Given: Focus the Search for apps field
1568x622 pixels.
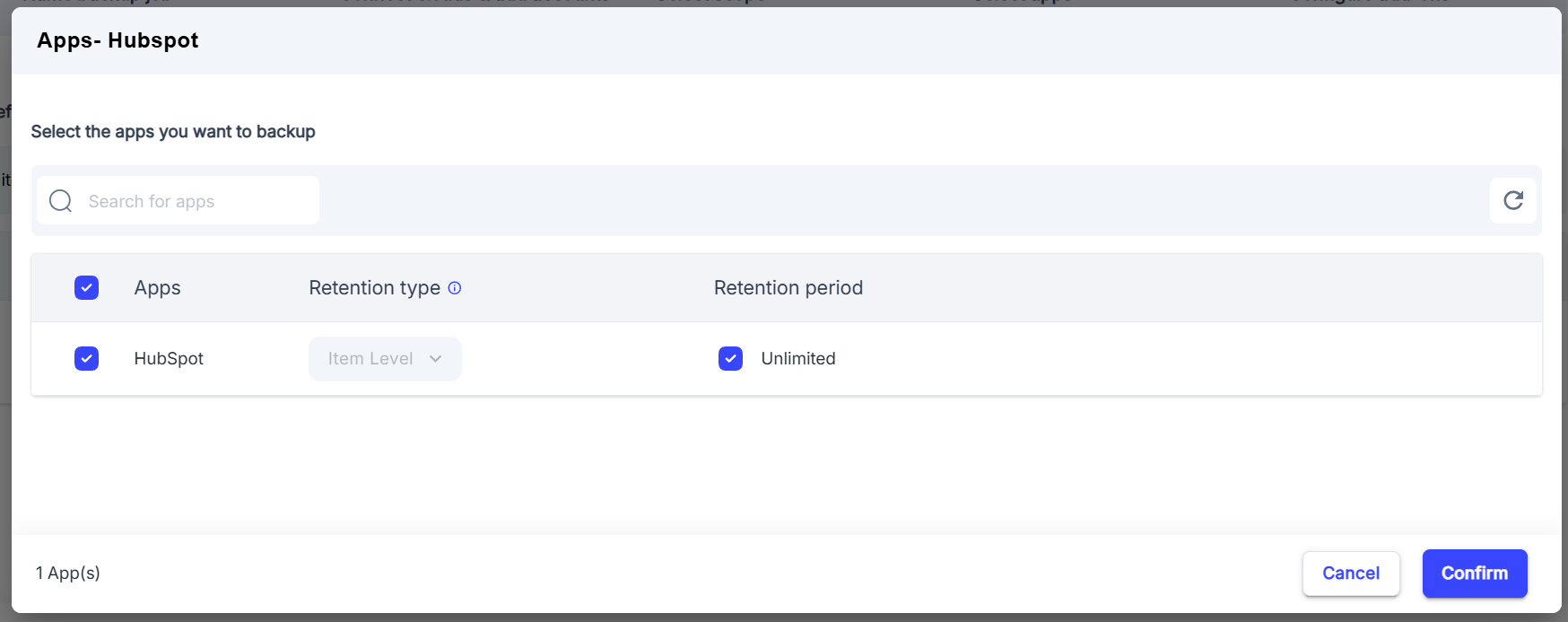Looking at the screenshot, I should pyautogui.click(x=178, y=200).
